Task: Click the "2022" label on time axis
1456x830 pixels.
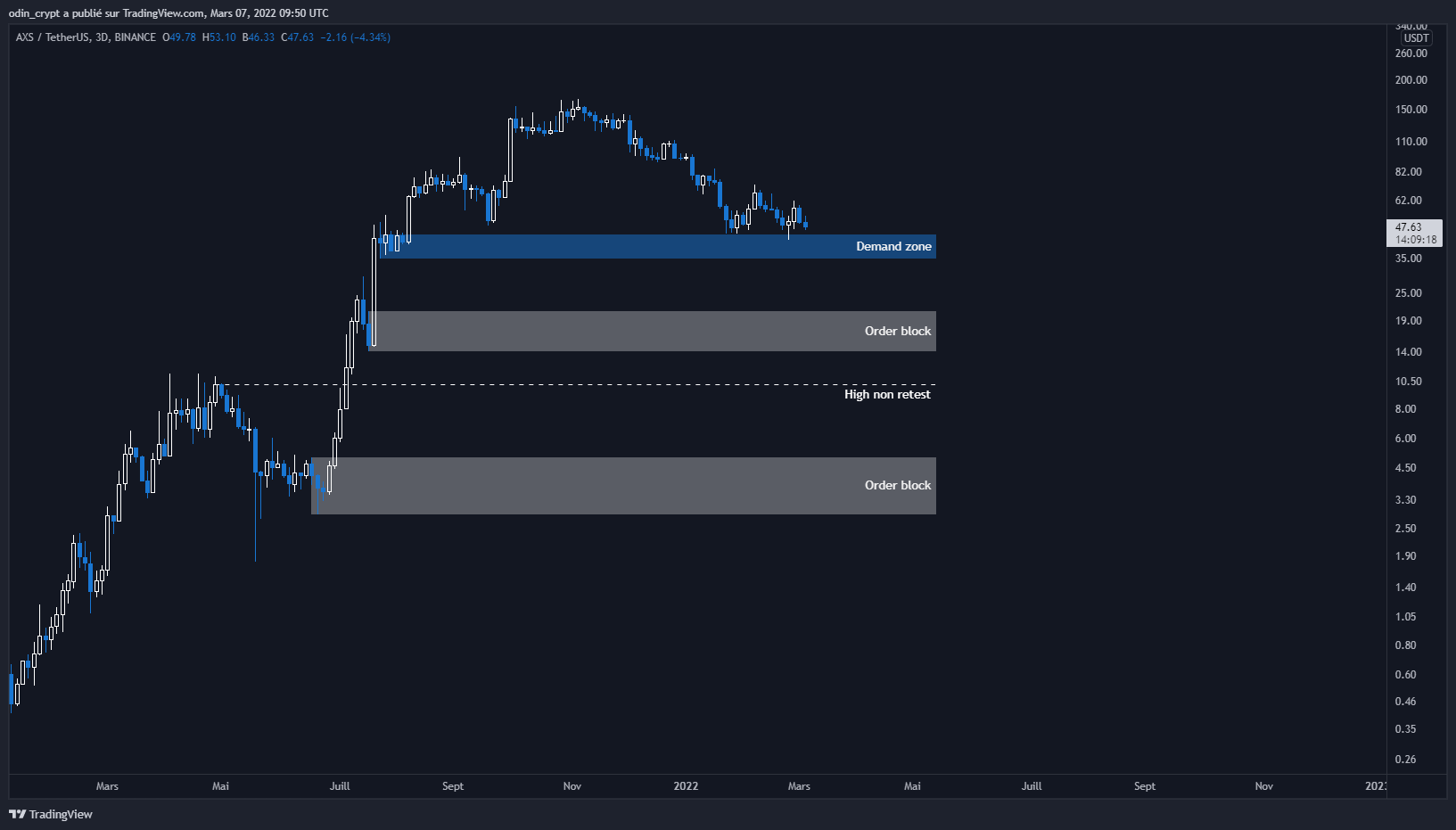Action: tap(686, 786)
